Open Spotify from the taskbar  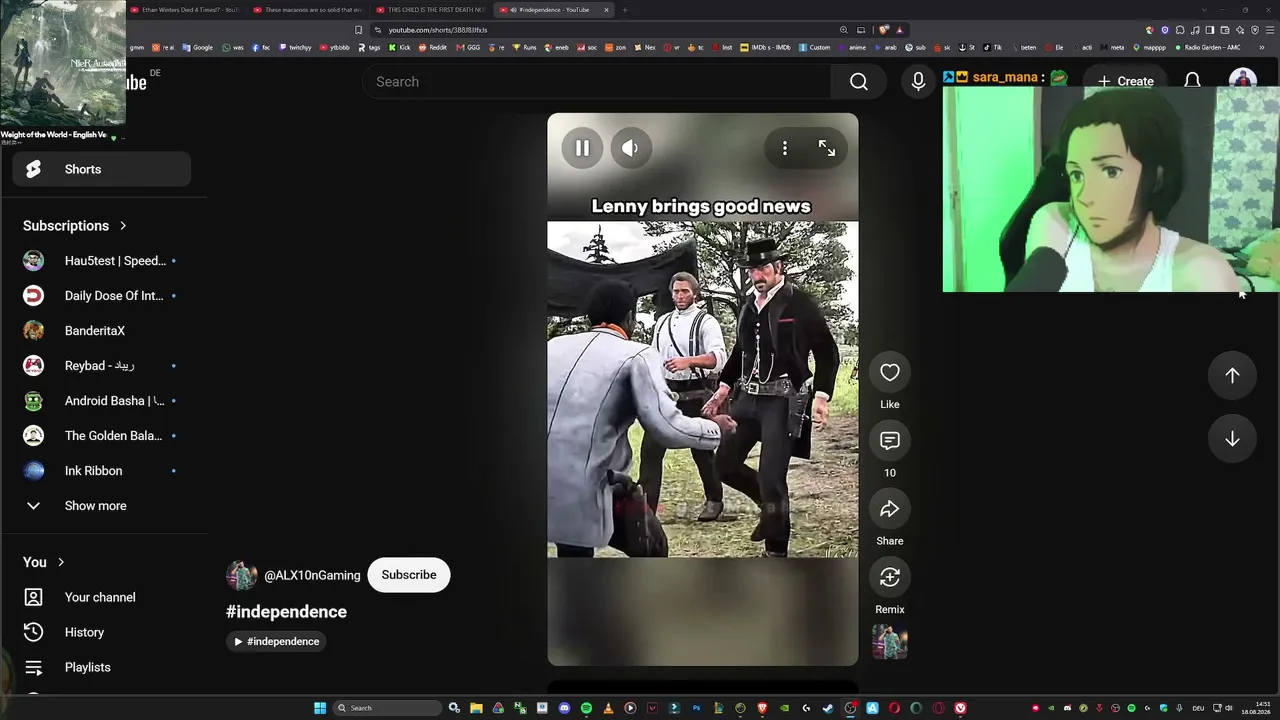point(586,708)
